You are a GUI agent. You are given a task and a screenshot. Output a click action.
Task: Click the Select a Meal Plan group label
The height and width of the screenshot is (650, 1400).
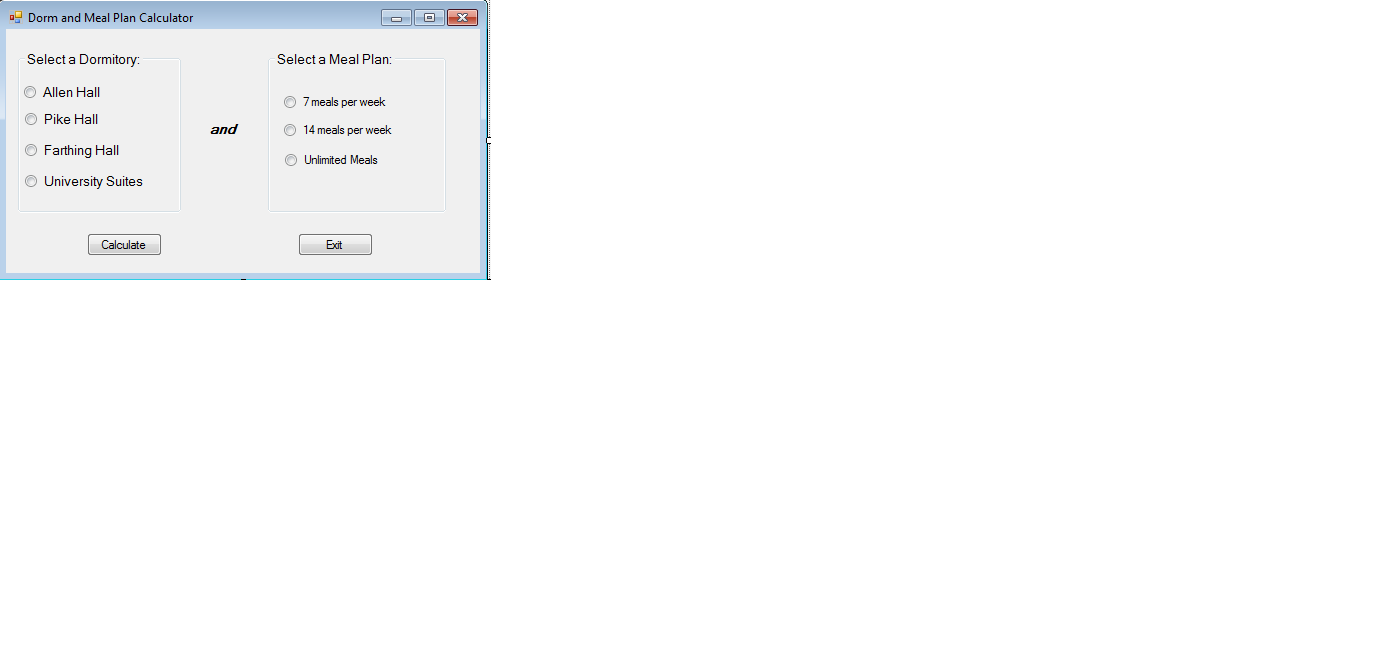pos(333,59)
